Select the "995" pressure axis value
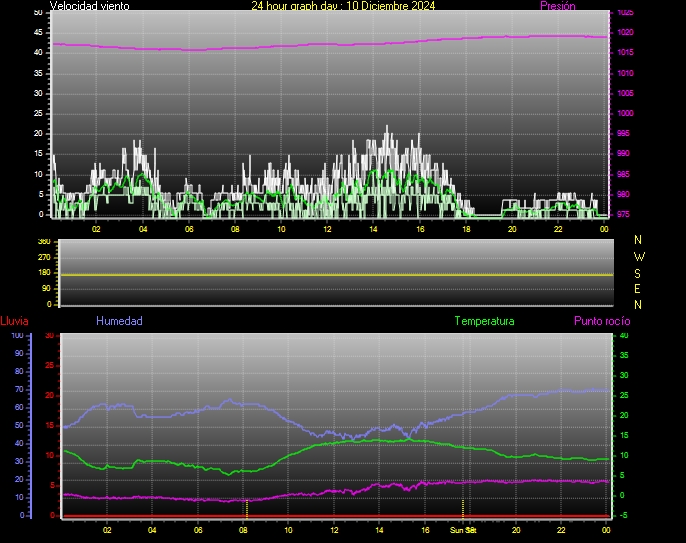The height and width of the screenshot is (543, 686). pyautogui.click(x=623, y=133)
